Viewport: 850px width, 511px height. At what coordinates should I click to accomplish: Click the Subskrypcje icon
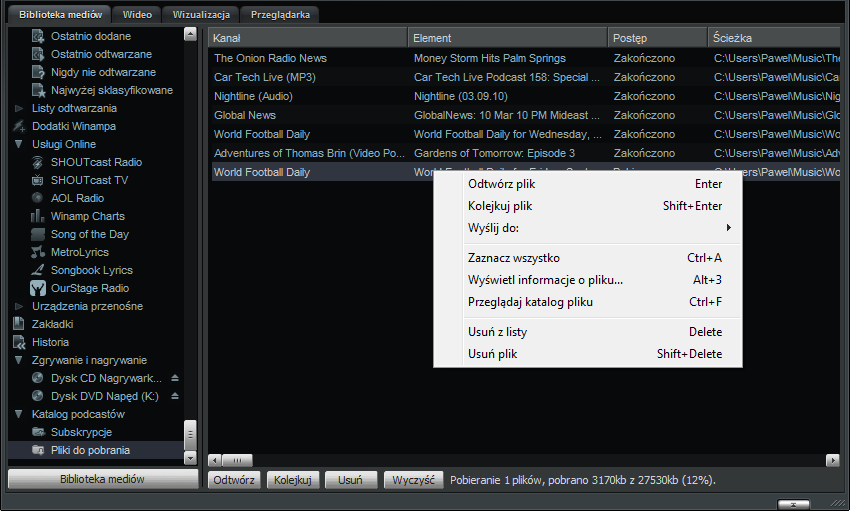[x=38, y=432]
